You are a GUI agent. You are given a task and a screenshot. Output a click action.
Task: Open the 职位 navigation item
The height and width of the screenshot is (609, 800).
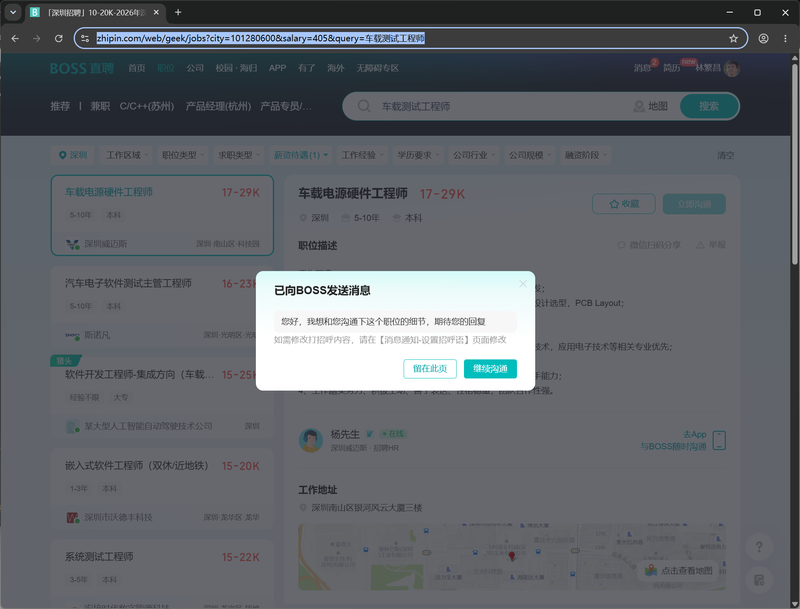[165, 68]
